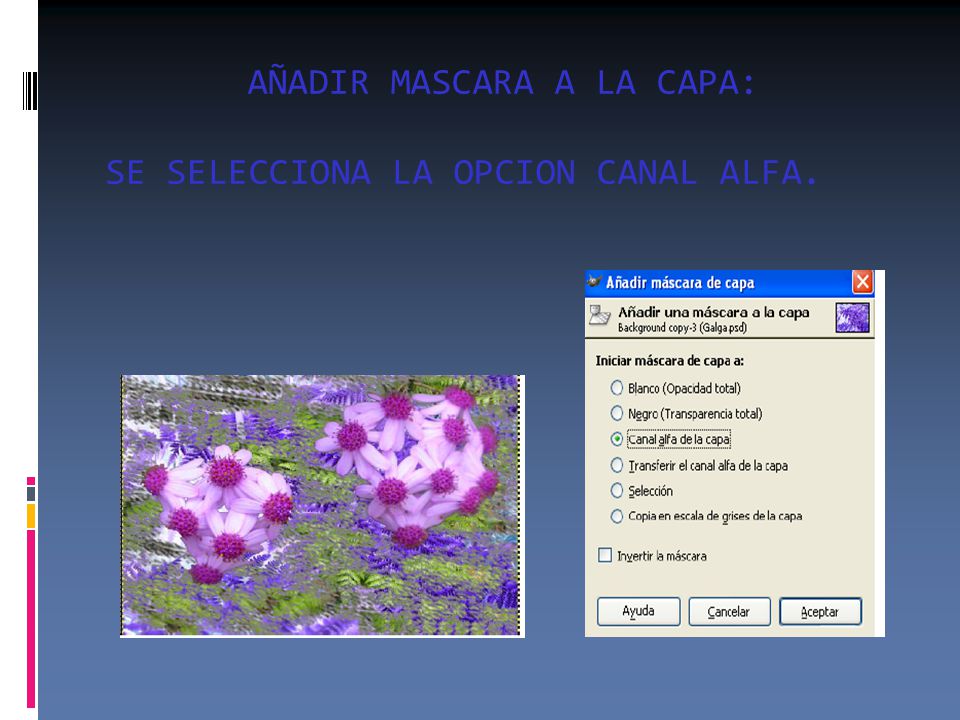Click the GIMP icon in dialog title bar
The image size is (960, 720).
(x=594, y=282)
